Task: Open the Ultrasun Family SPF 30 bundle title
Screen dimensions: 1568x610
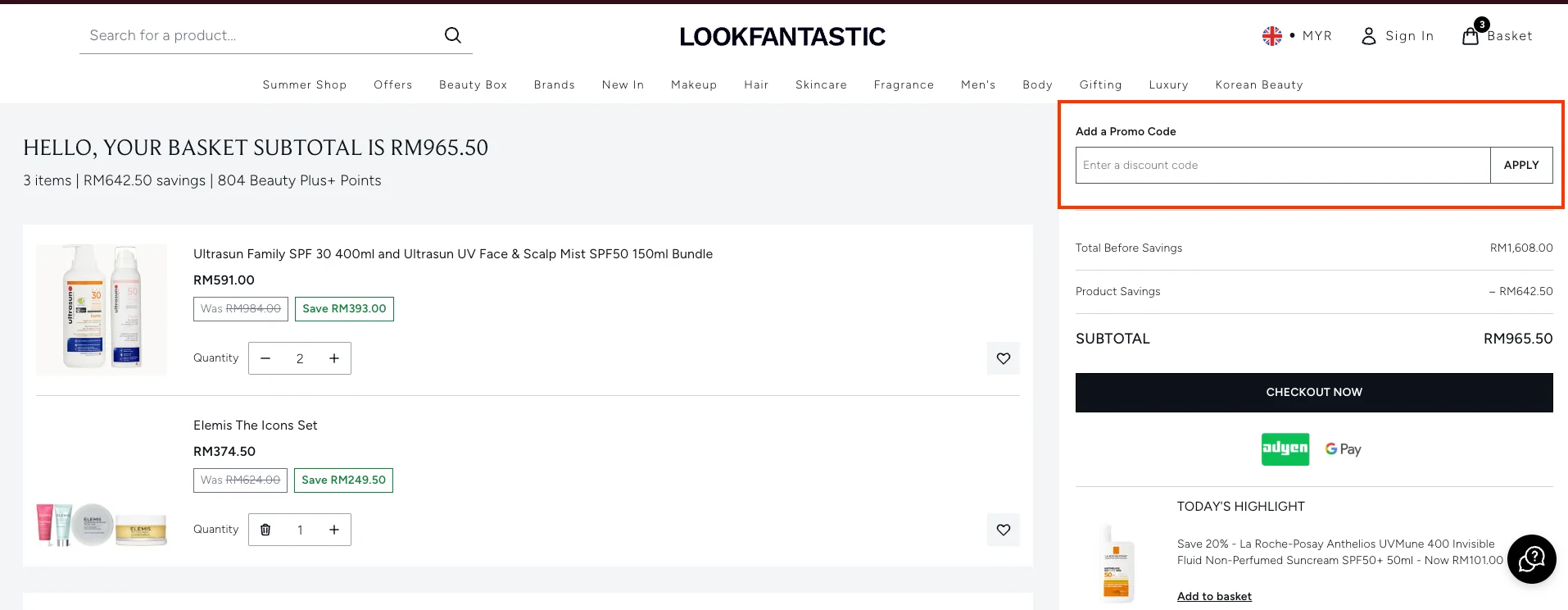Action: click(x=453, y=254)
